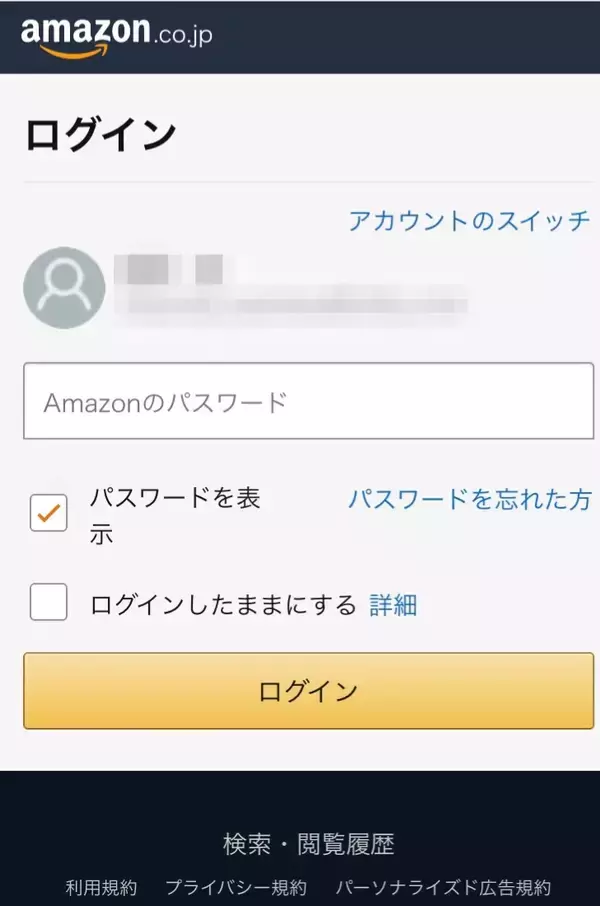Uncheck the パスワードを表示 checkbox
This screenshot has width=600, height=906.
pyautogui.click(x=49, y=514)
